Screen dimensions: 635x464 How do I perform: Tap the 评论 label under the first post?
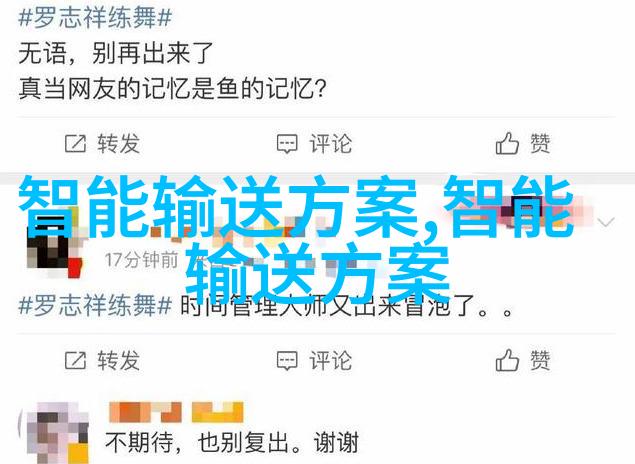pos(330,144)
